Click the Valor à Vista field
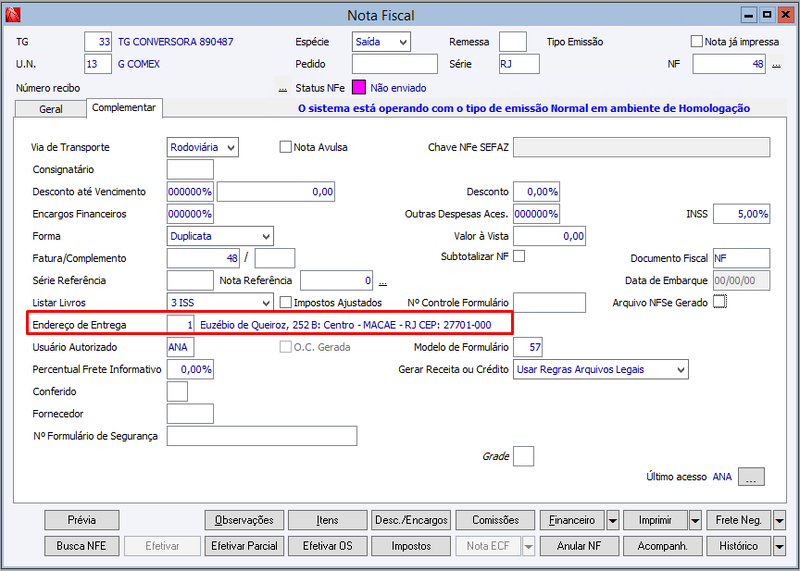The width and height of the screenshot is (800, 571). pos(549,236)
